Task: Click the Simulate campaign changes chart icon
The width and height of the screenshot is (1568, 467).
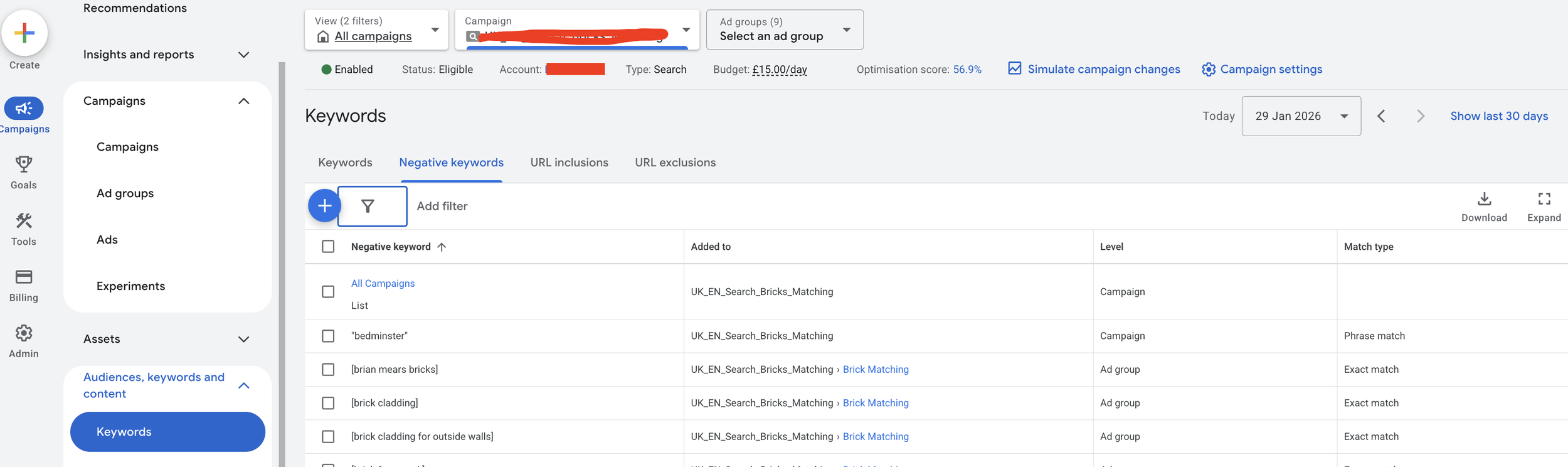Action: point(1014,68)
